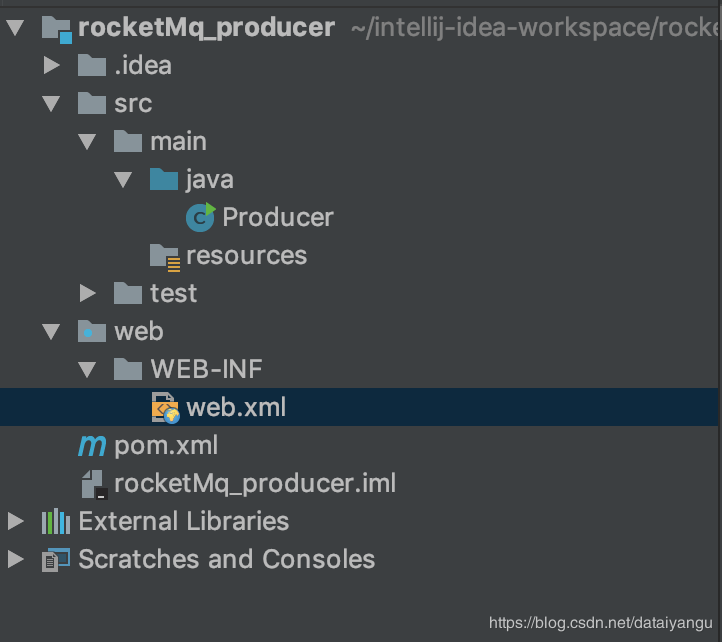Click the rocketMq_producer.iml file icon
Viewport: 722px width, 642px height.
[x=94, y=484]
